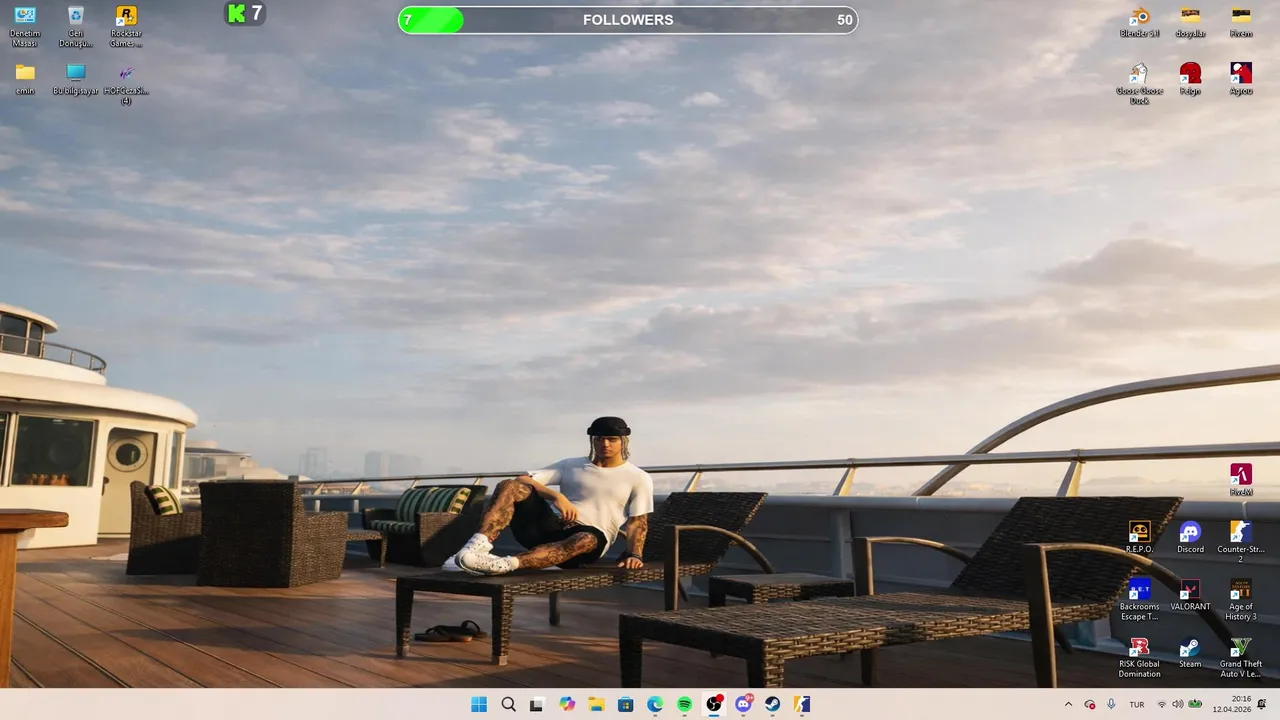Switch to Discord in the taskbar
This screenshot has height=720, width=1280.
tap(743, 704)
